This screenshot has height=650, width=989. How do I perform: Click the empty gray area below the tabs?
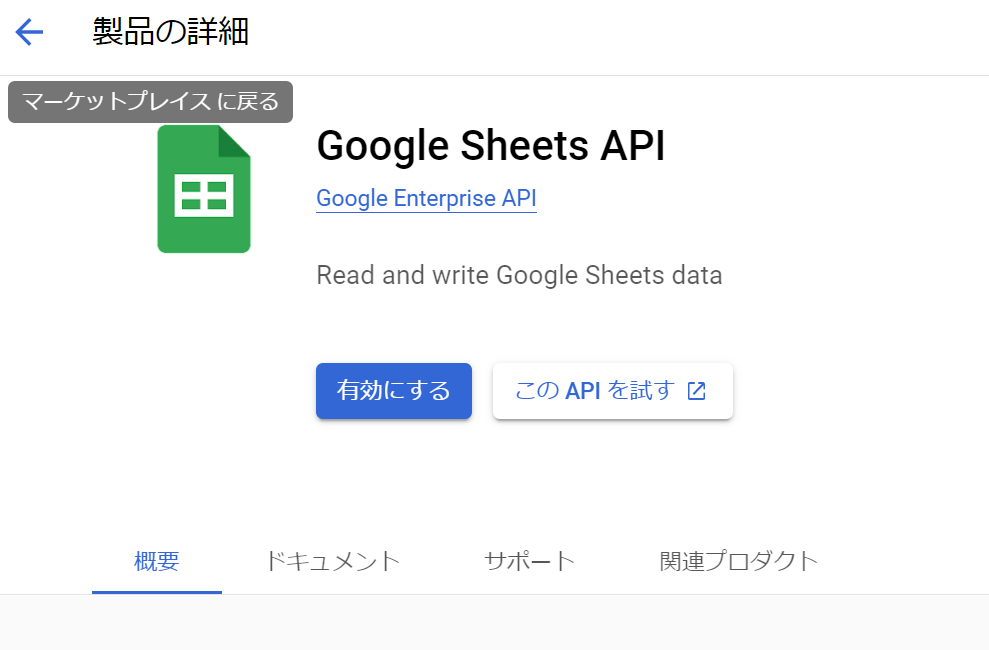click(494, 622)
